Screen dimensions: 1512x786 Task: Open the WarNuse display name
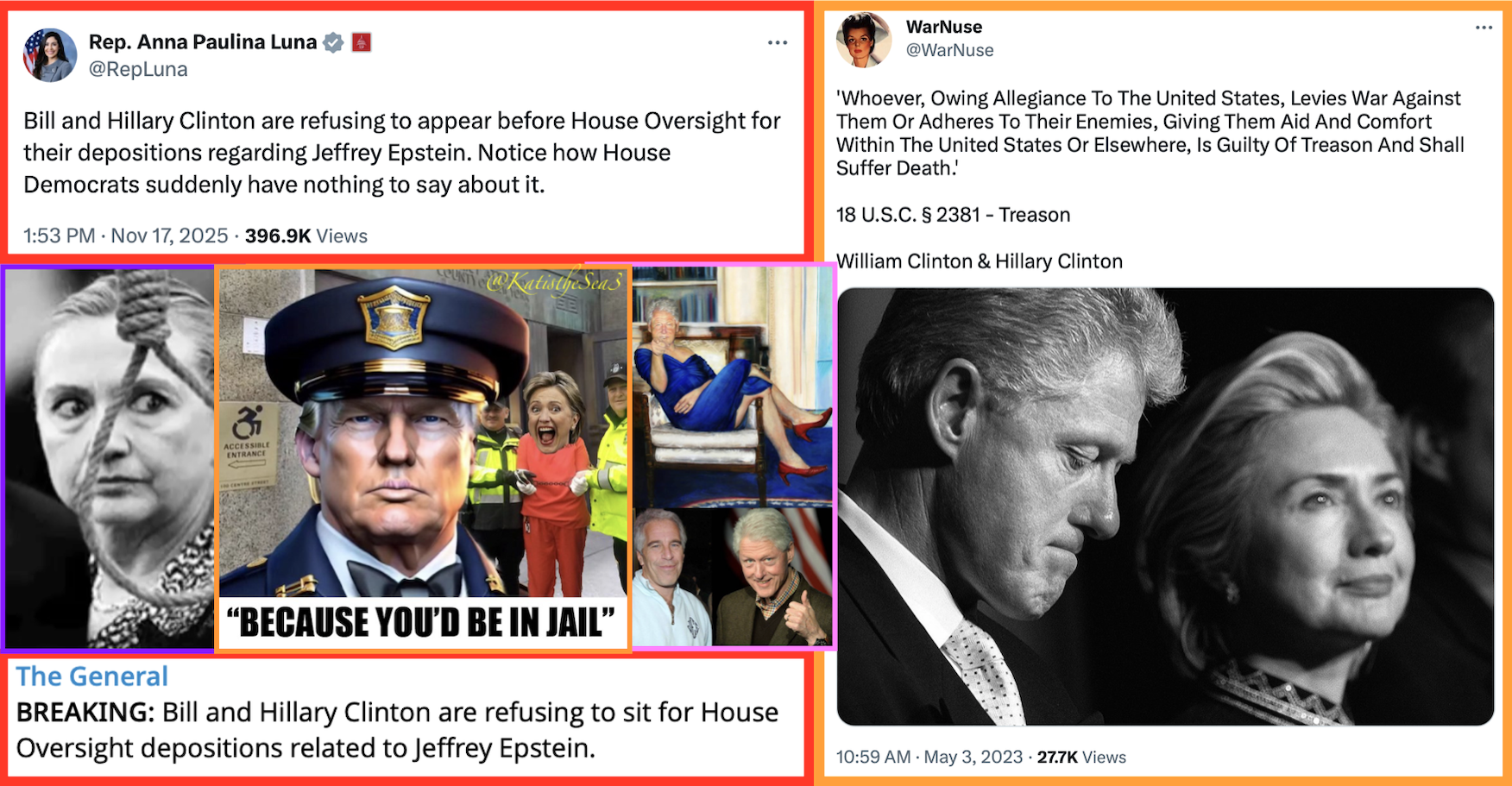(944, 27)
